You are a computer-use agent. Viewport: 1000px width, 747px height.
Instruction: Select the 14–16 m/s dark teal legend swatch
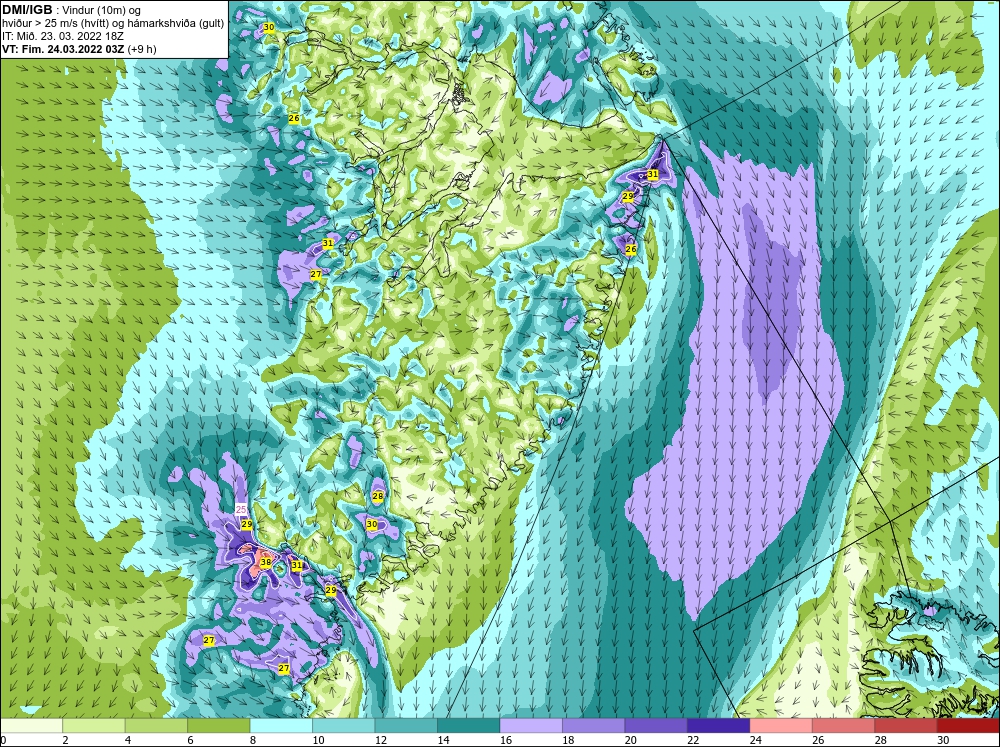point(469,725)
